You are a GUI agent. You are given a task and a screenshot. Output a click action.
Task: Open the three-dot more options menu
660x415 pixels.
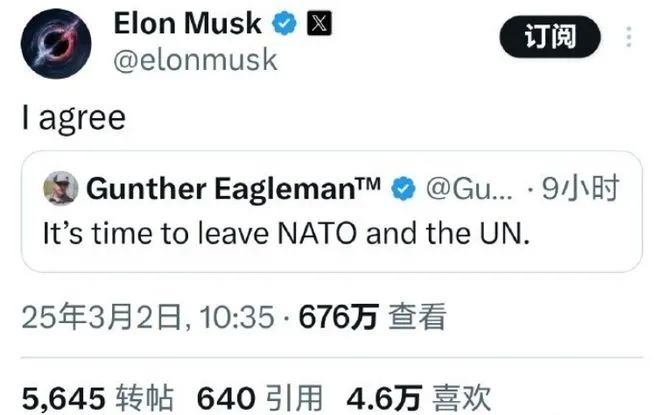point(628,38)
